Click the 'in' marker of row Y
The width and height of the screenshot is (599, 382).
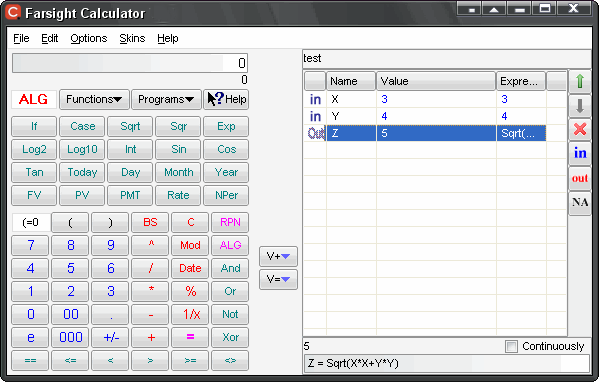315,116
